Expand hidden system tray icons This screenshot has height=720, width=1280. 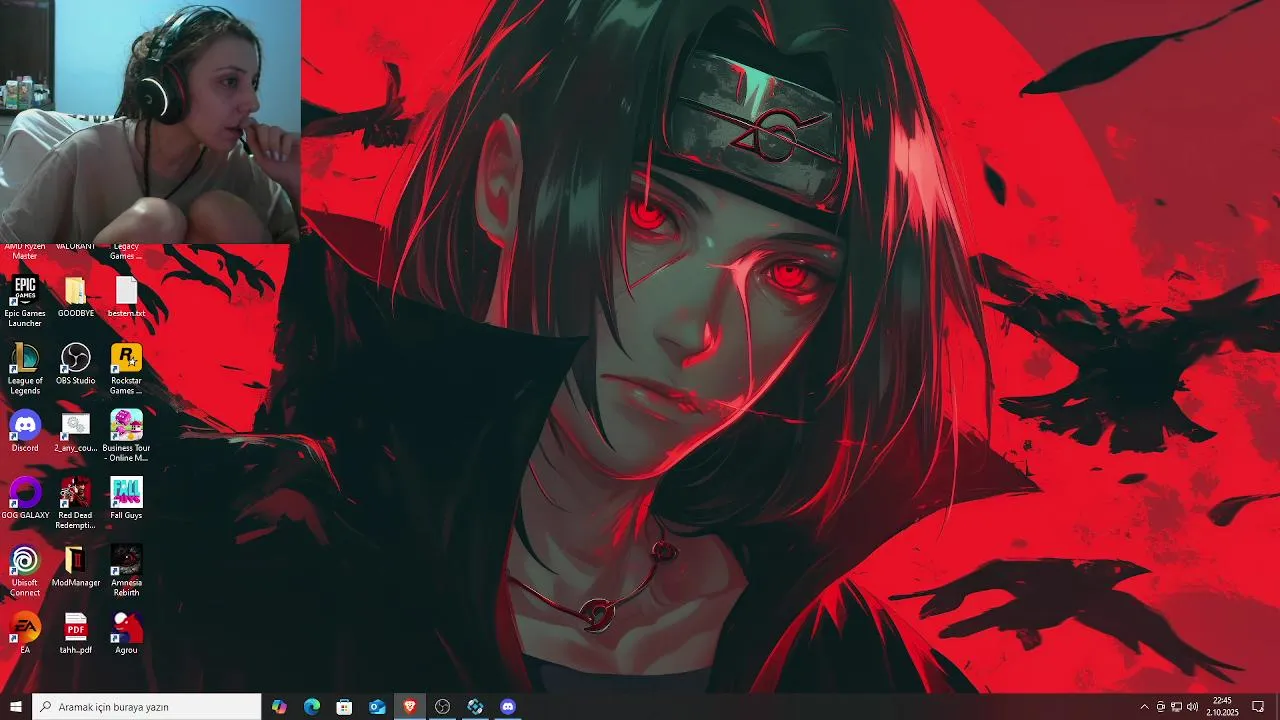[x=1144, y=707]
